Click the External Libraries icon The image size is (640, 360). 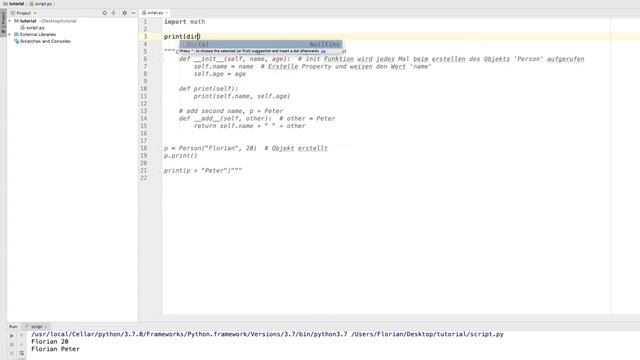[x=17, y=35]
